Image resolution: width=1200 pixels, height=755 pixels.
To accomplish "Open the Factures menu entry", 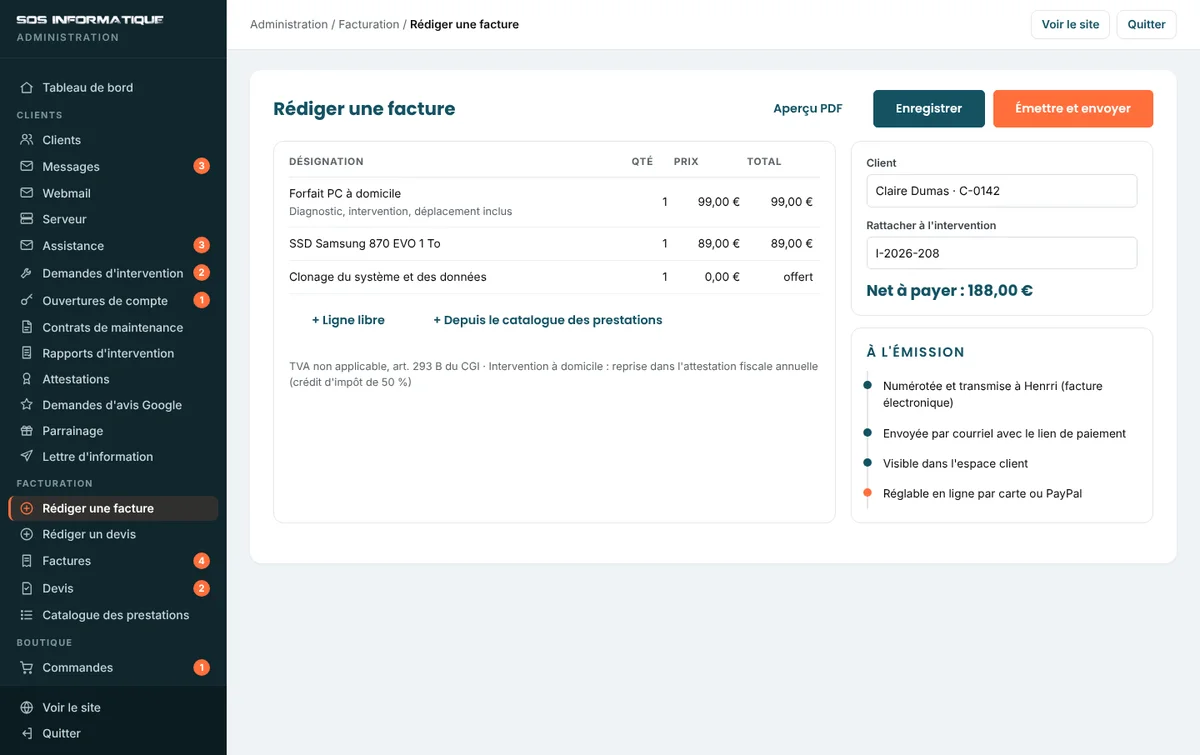I will 113,561.
